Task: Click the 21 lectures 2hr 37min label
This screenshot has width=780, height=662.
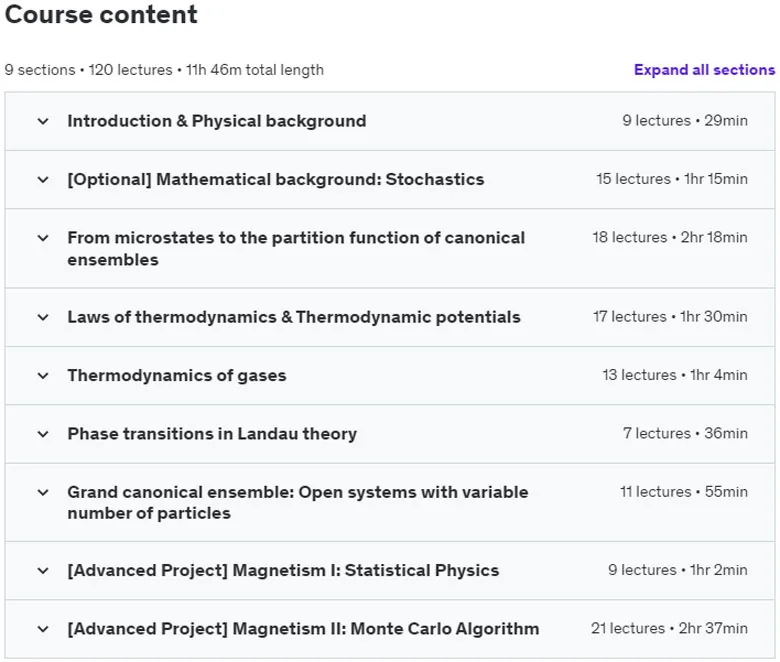Action: point(669,628)
